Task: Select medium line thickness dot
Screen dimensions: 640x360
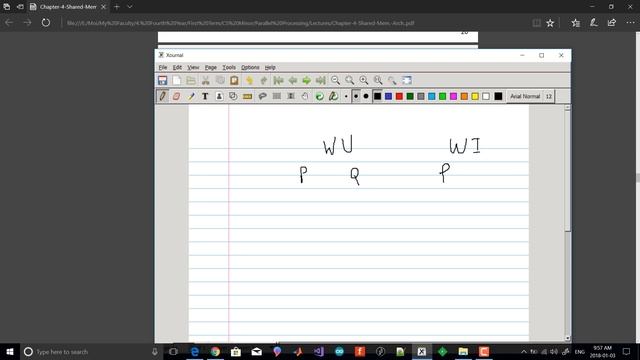Action: tap(356, 96)
